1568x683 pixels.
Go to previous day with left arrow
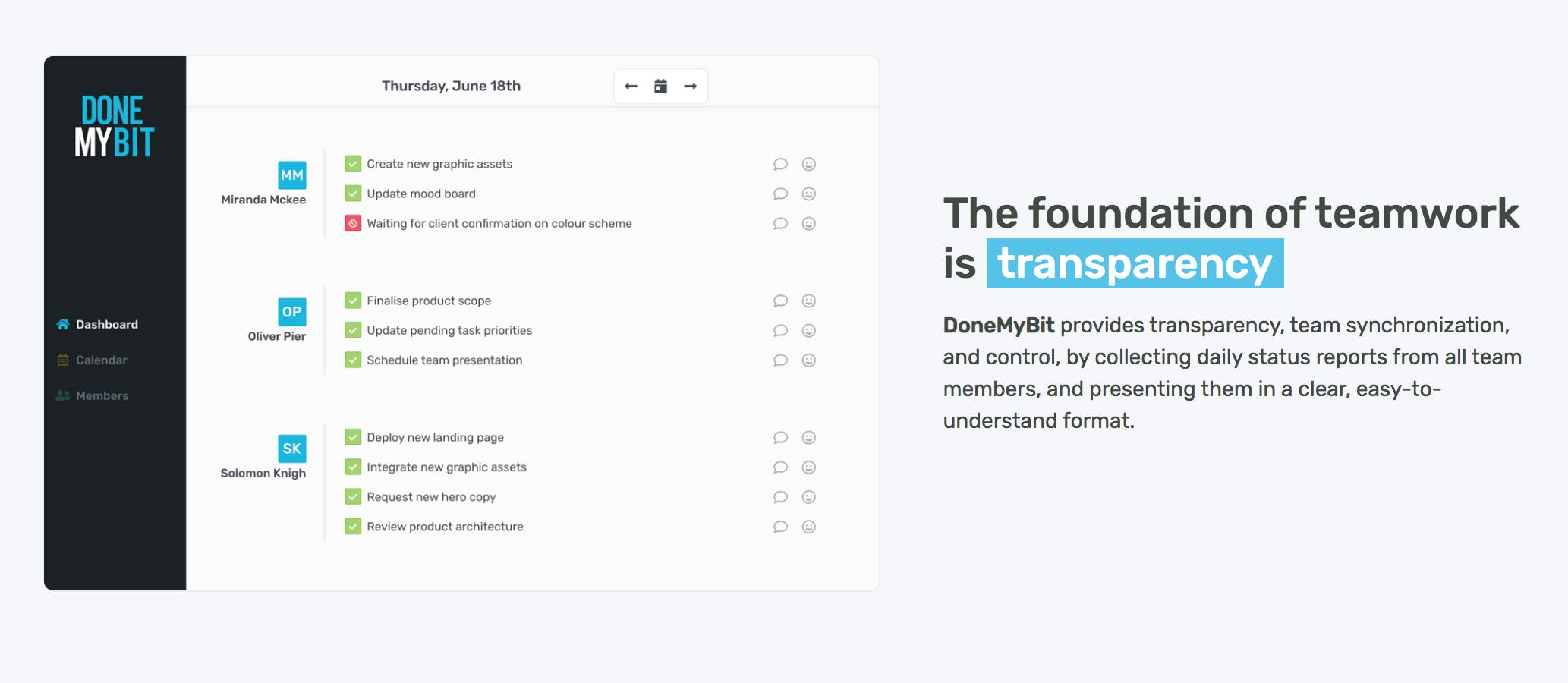[x=631, y=87]
